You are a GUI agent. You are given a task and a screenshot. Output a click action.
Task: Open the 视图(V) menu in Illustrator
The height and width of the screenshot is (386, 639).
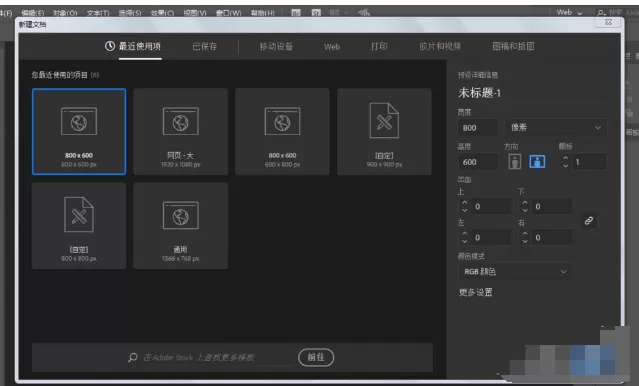coord(195,13)
